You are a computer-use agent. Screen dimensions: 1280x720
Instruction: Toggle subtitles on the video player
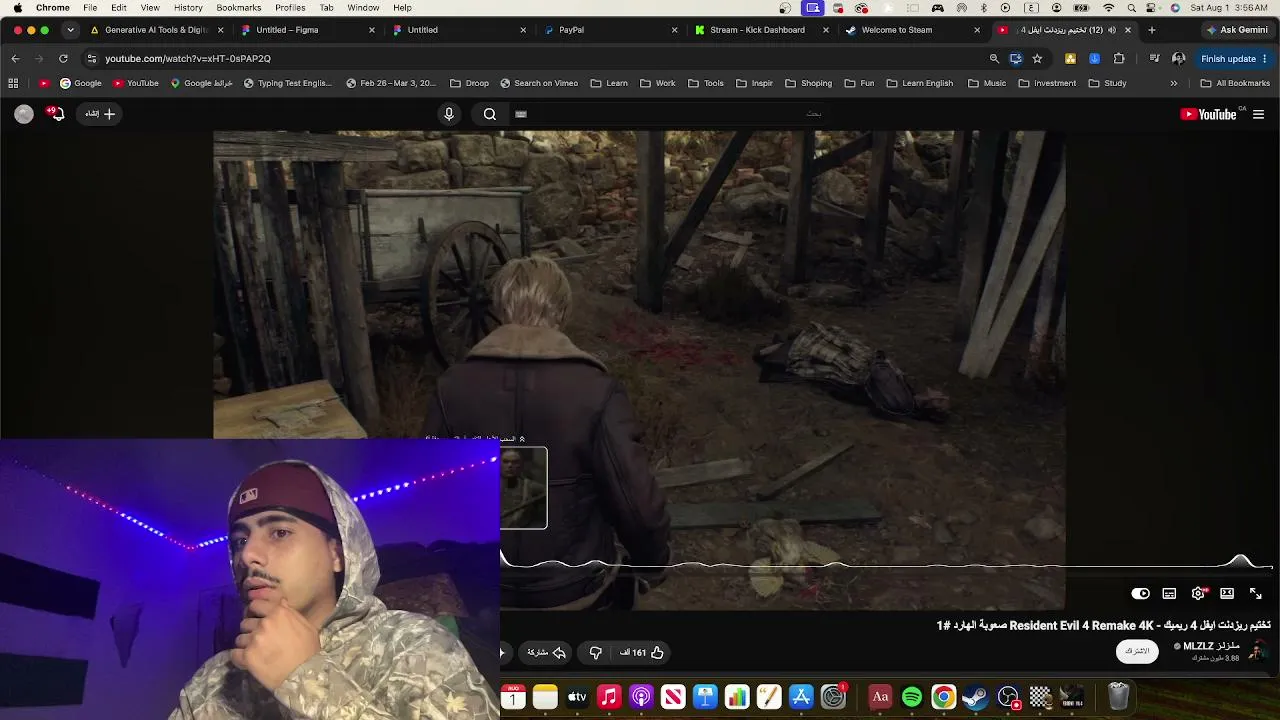1169,593
